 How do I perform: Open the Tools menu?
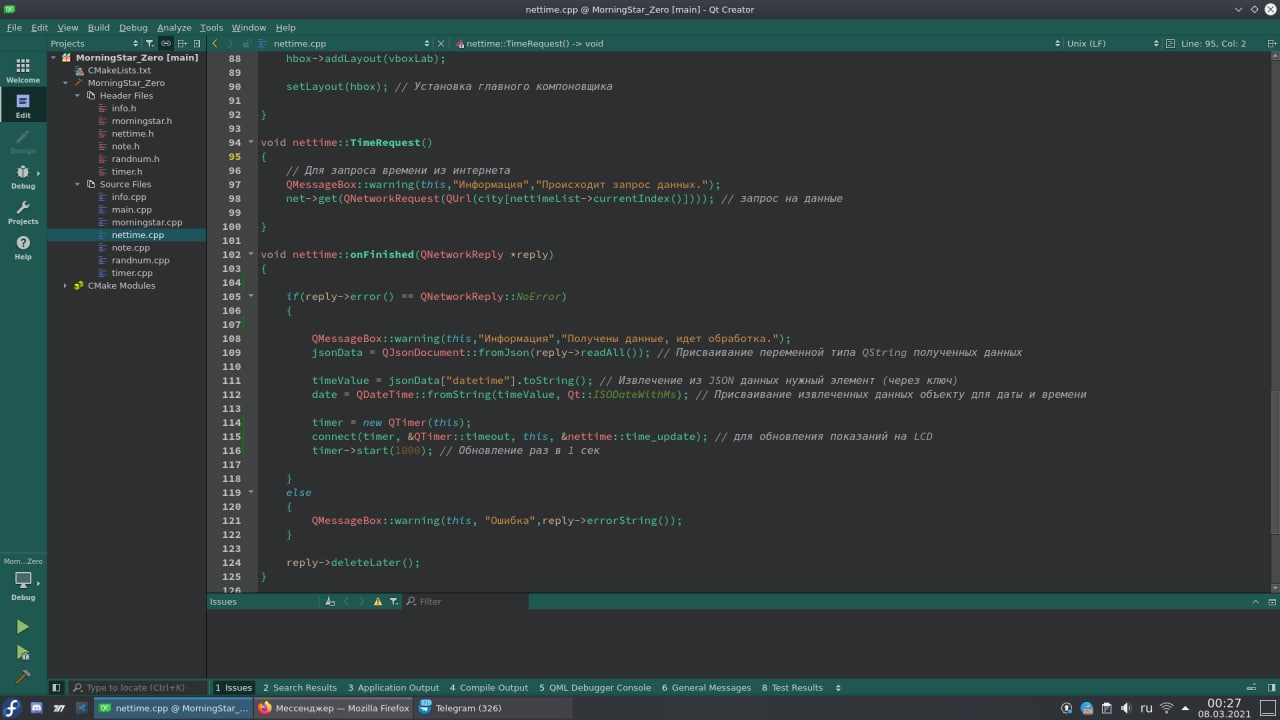pos(211,28)
